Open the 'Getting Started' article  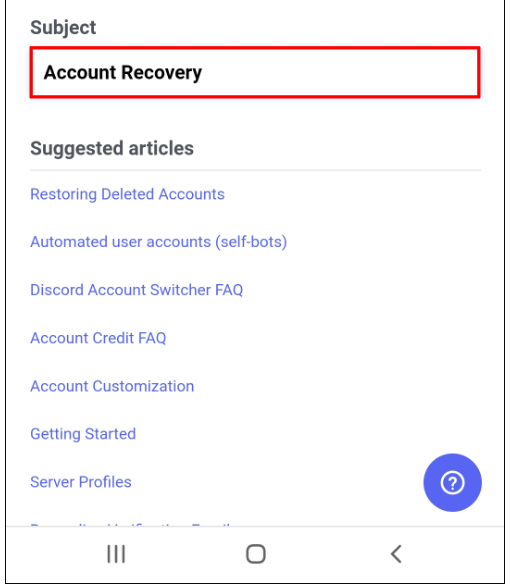coord(83,434)
